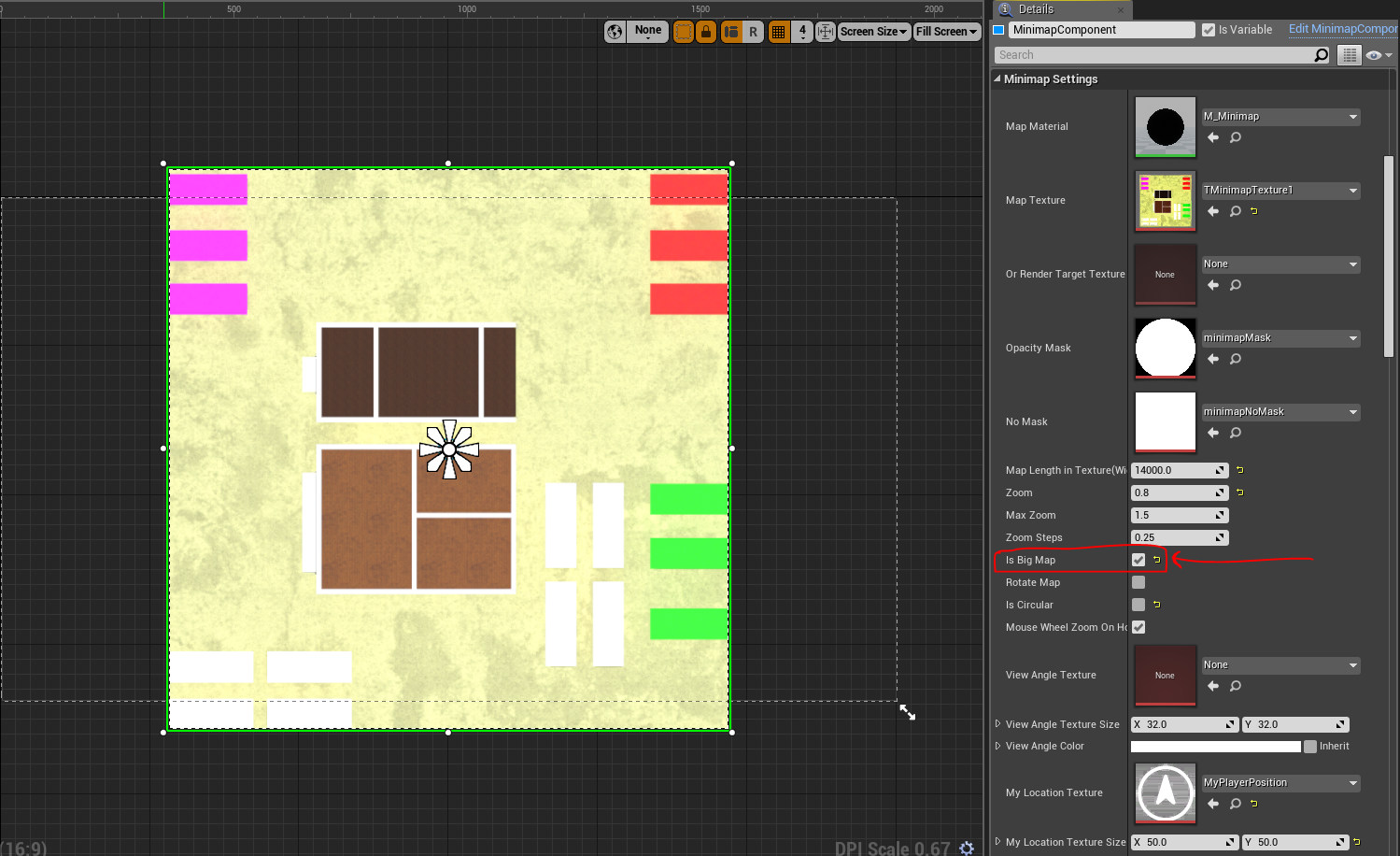Use selected asset arrow for Map Texture
This screenshot has height=856, width=1400.
(1212, 211)
